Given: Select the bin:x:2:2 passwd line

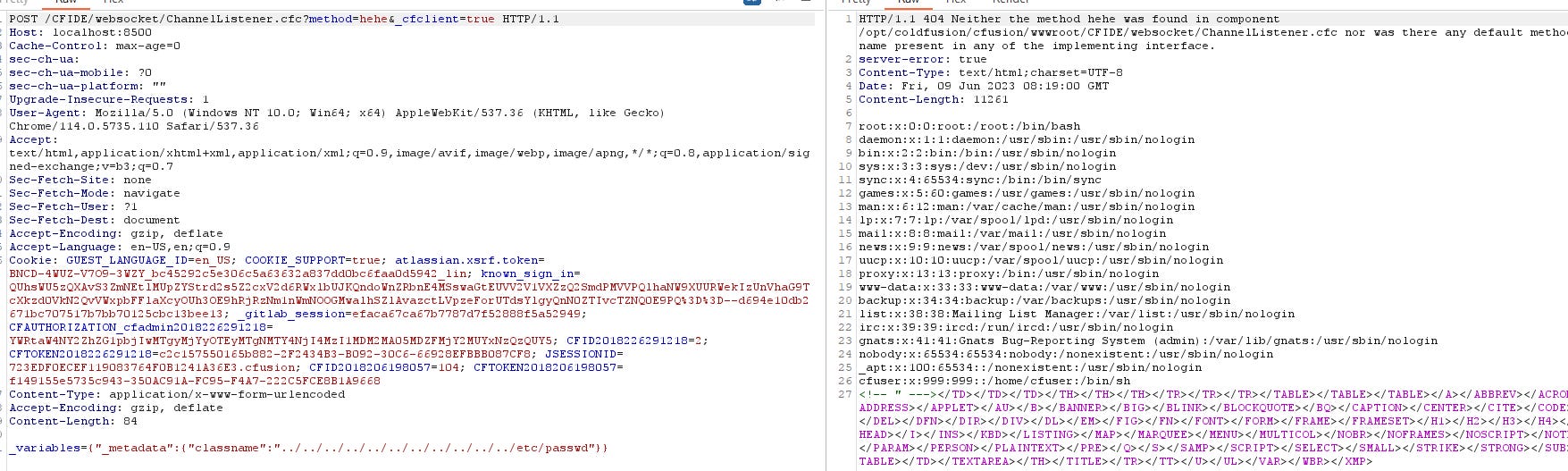Looking at the screenshot, I should click(x=987, y=153).
